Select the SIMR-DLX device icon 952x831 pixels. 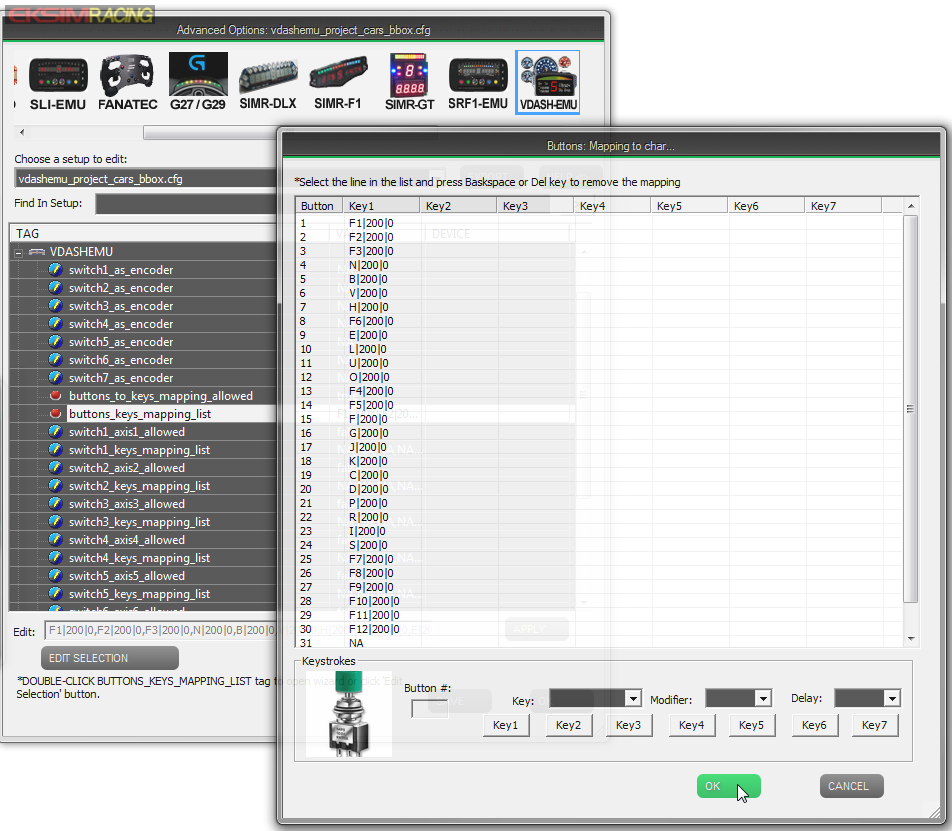[x=268, y=83]
